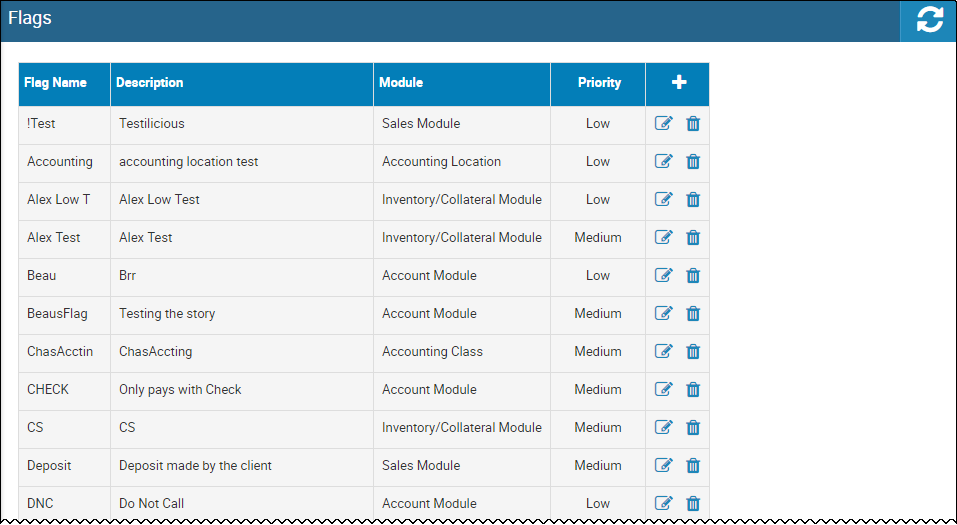Sort by Priority column header
This screenshot has height=525, width=957.
tap(599, 82)
